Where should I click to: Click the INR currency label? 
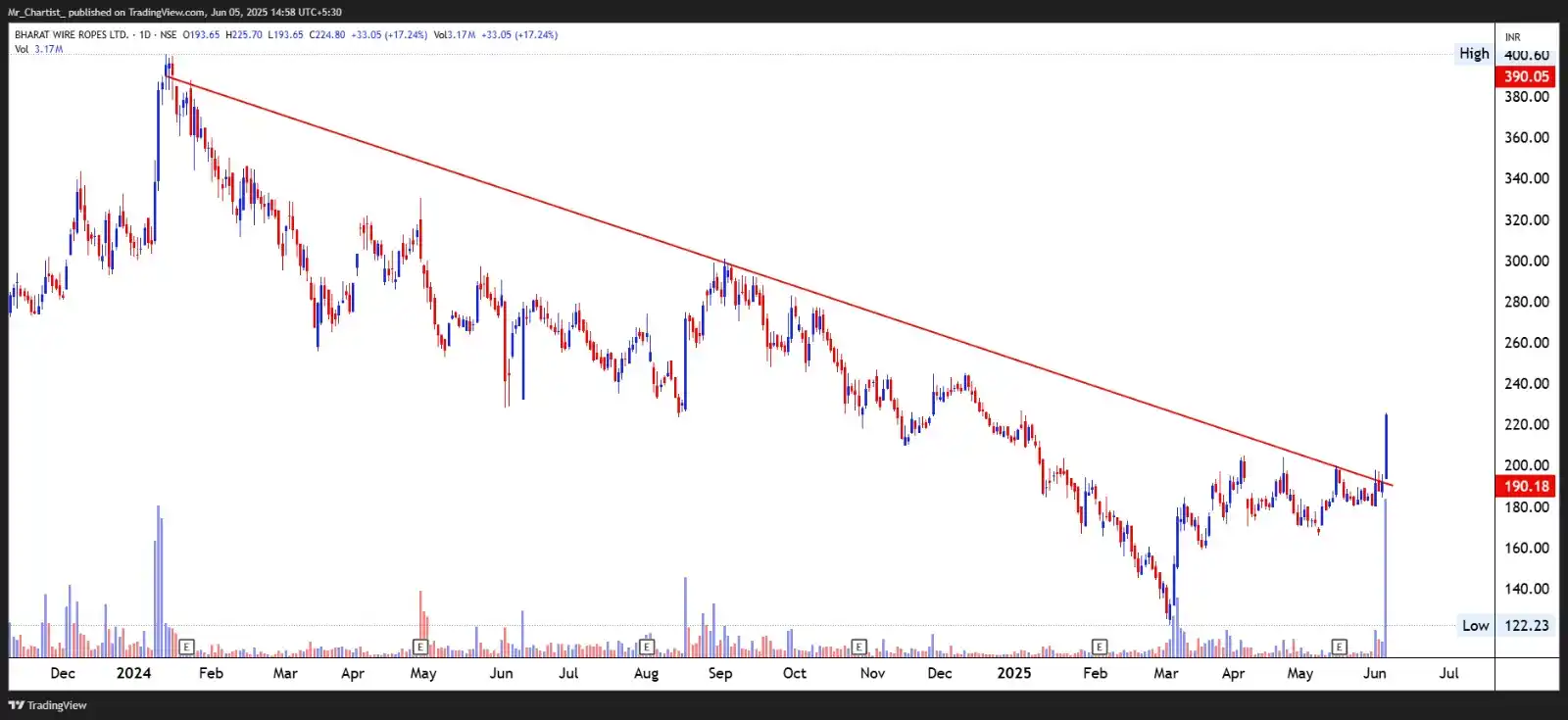pyautogui.click(x=1512, y=37)
